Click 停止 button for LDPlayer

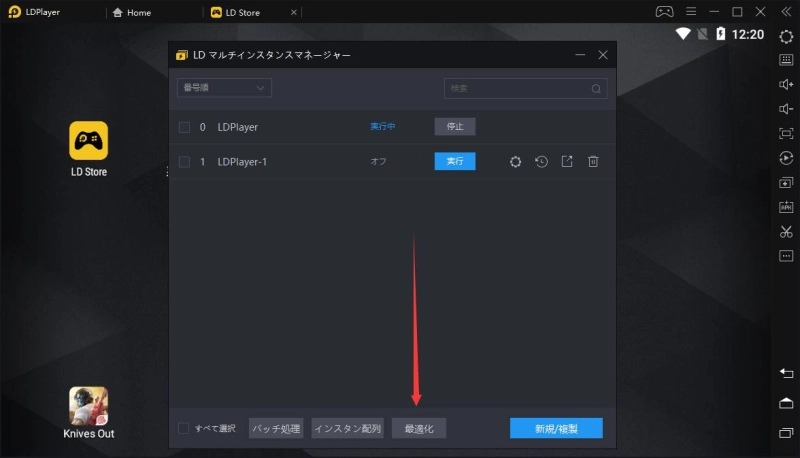tap(455, 126)
